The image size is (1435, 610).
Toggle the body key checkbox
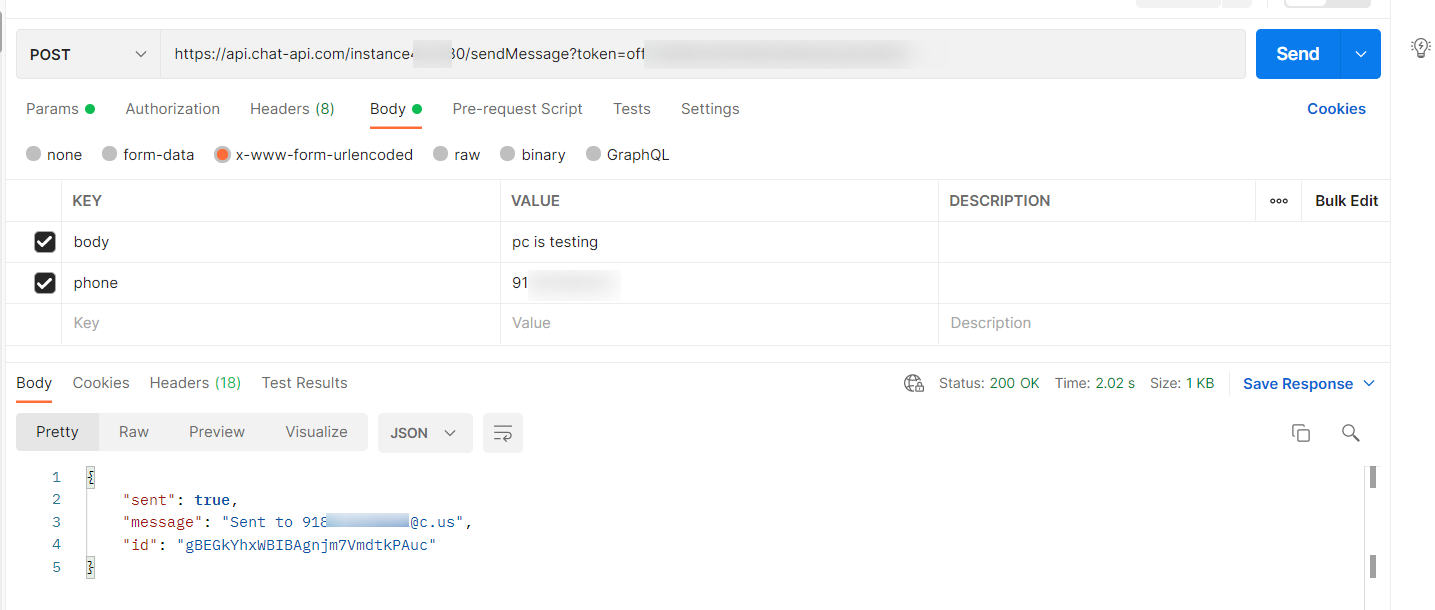[x=44, y=242]
